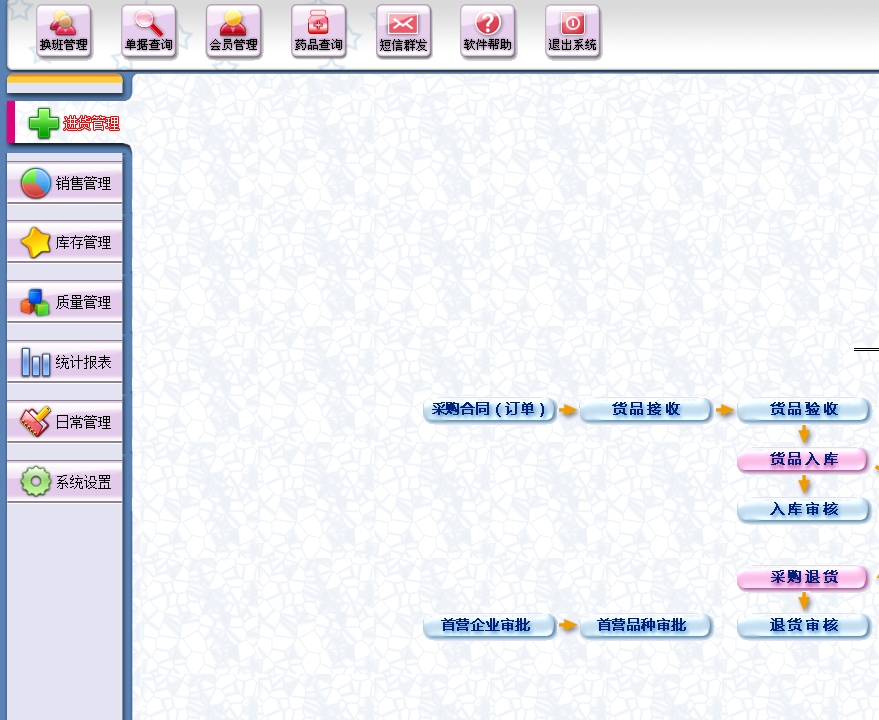Click the 货品接收 goods receiving button
This screenshot has height=720, width=879.
pyautogui.click(x=646, y=410)
